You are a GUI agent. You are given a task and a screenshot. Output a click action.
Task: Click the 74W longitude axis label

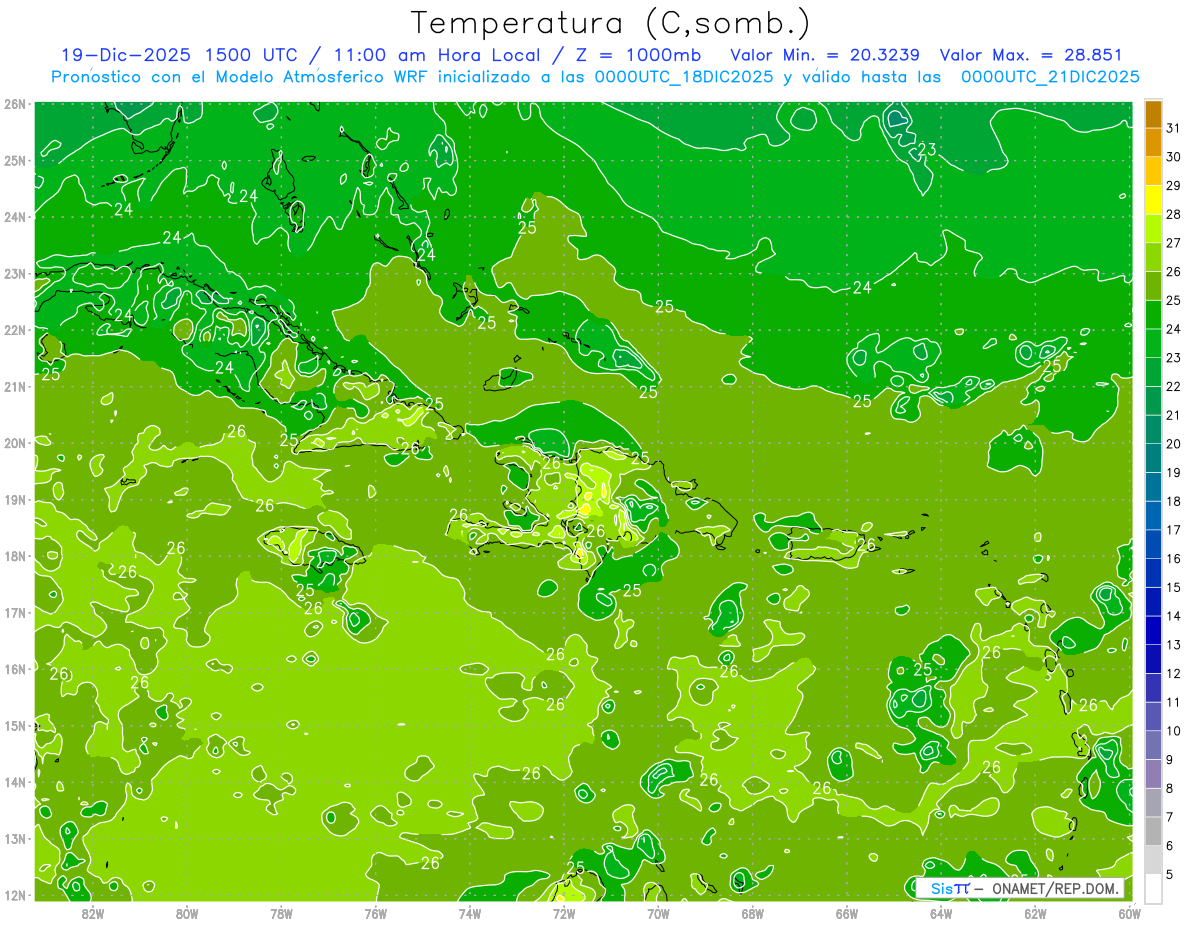coord(470,913)
